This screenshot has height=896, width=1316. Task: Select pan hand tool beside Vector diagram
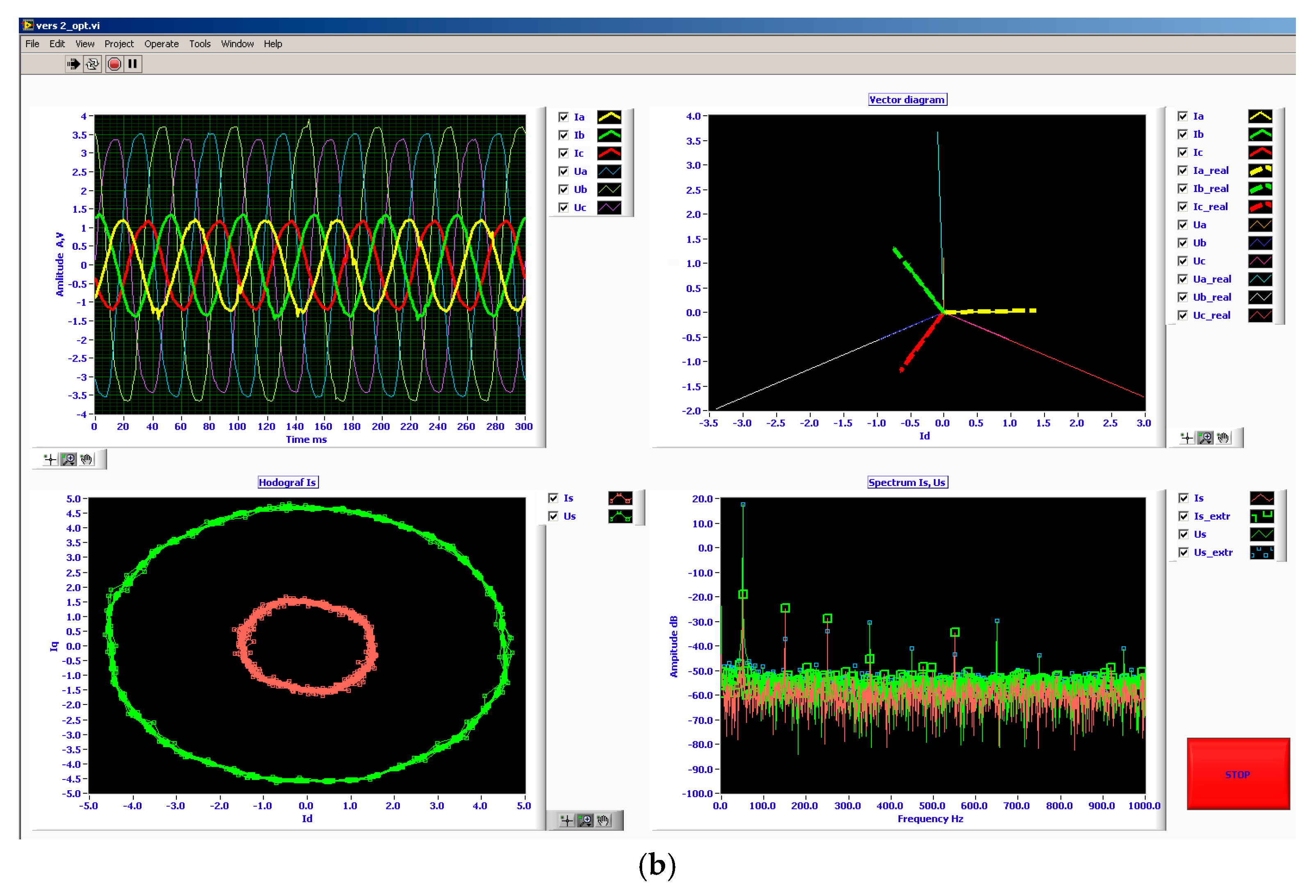[1223, 438]
